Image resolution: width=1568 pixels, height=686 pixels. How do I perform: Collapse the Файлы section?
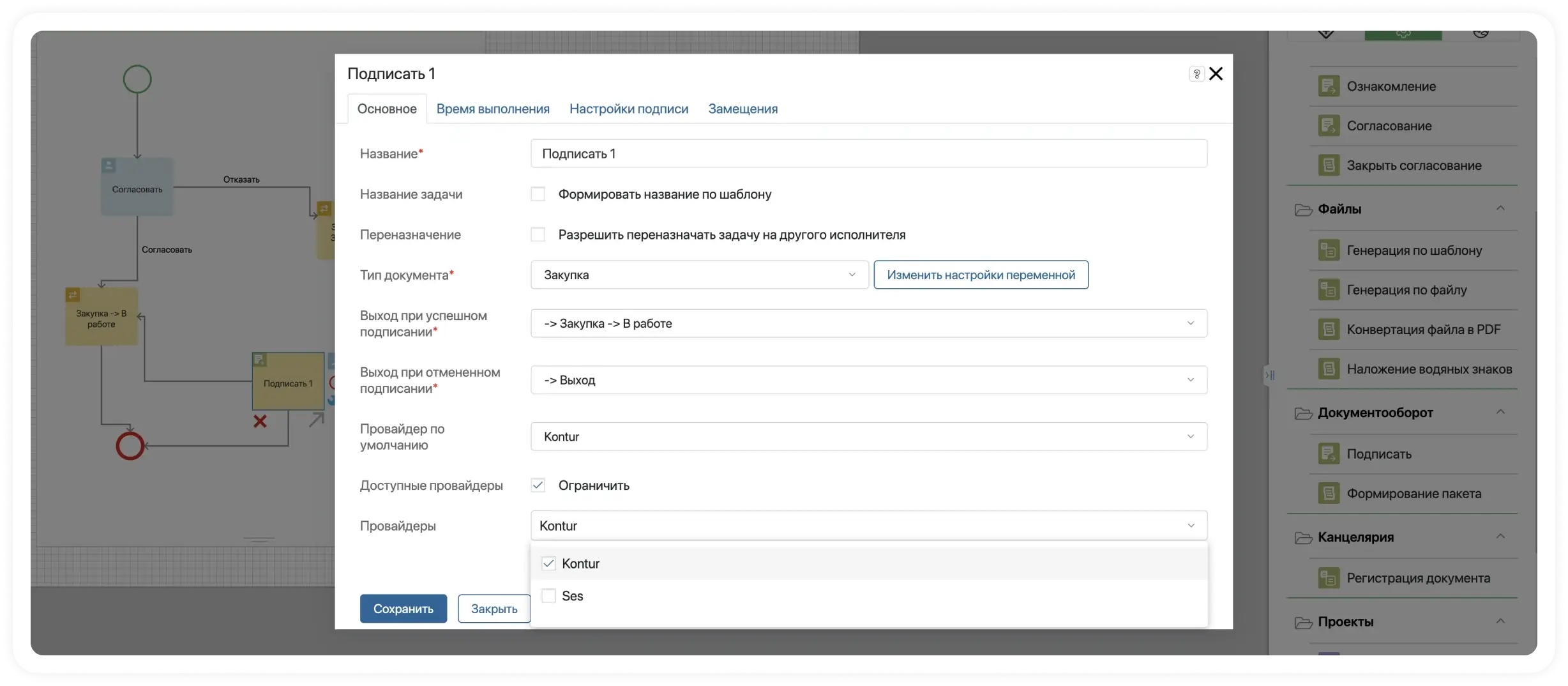pos(1500,209)
